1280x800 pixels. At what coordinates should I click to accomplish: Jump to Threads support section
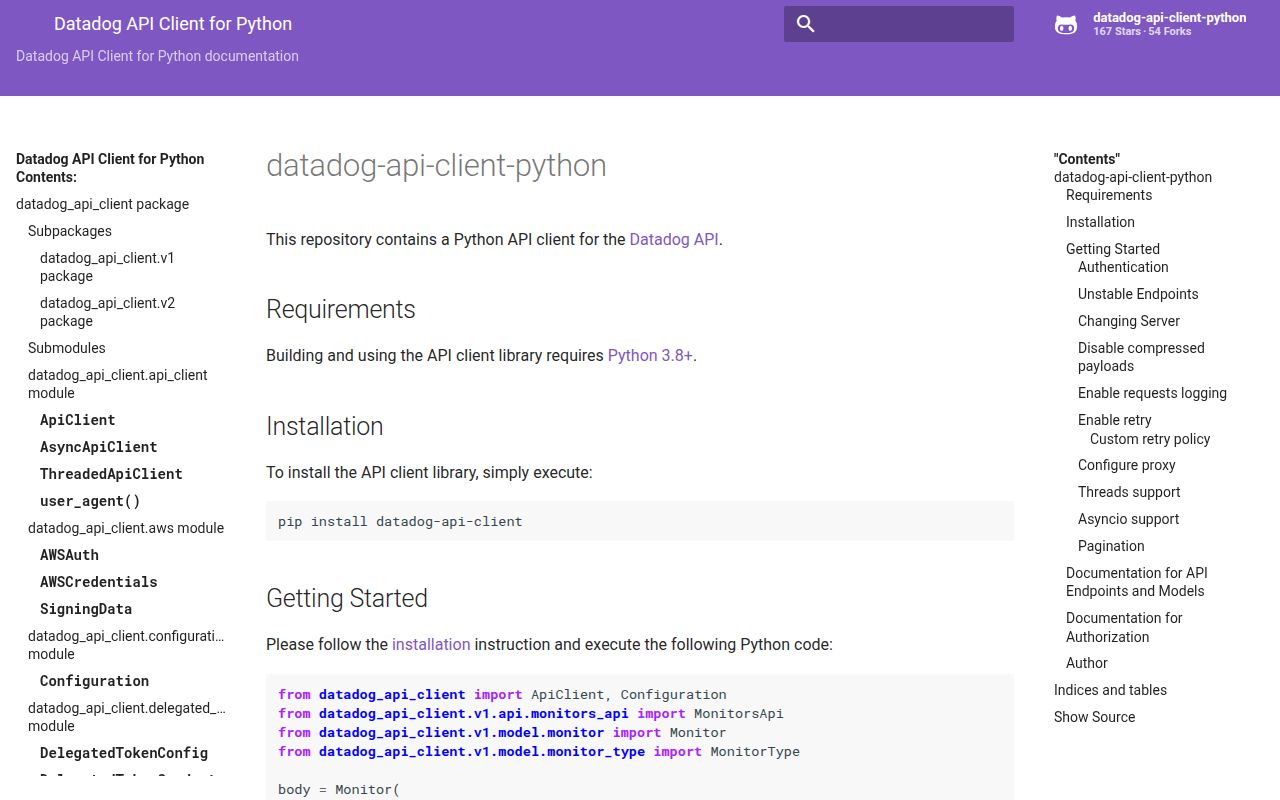(x=1129, y=492)
